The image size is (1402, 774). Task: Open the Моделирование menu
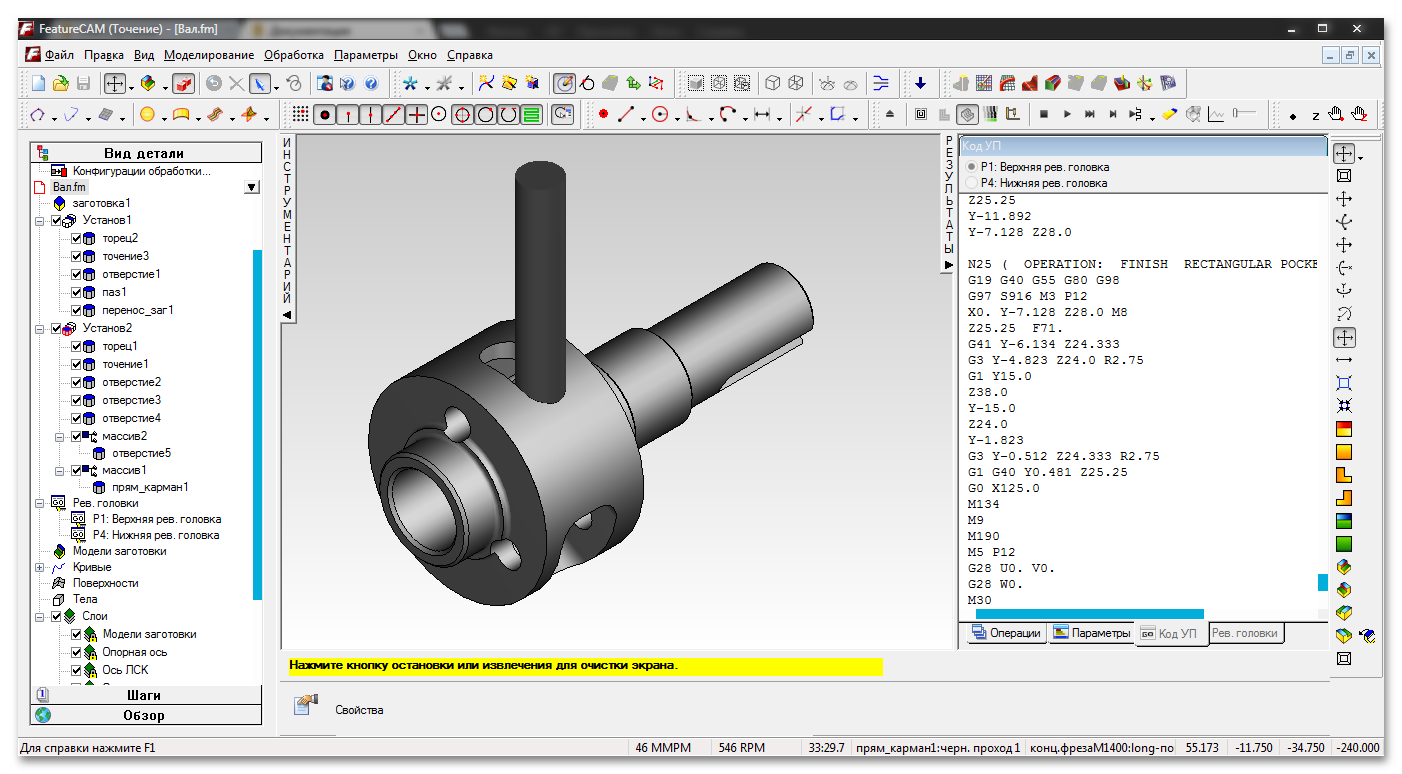click(x=209, y=55)
